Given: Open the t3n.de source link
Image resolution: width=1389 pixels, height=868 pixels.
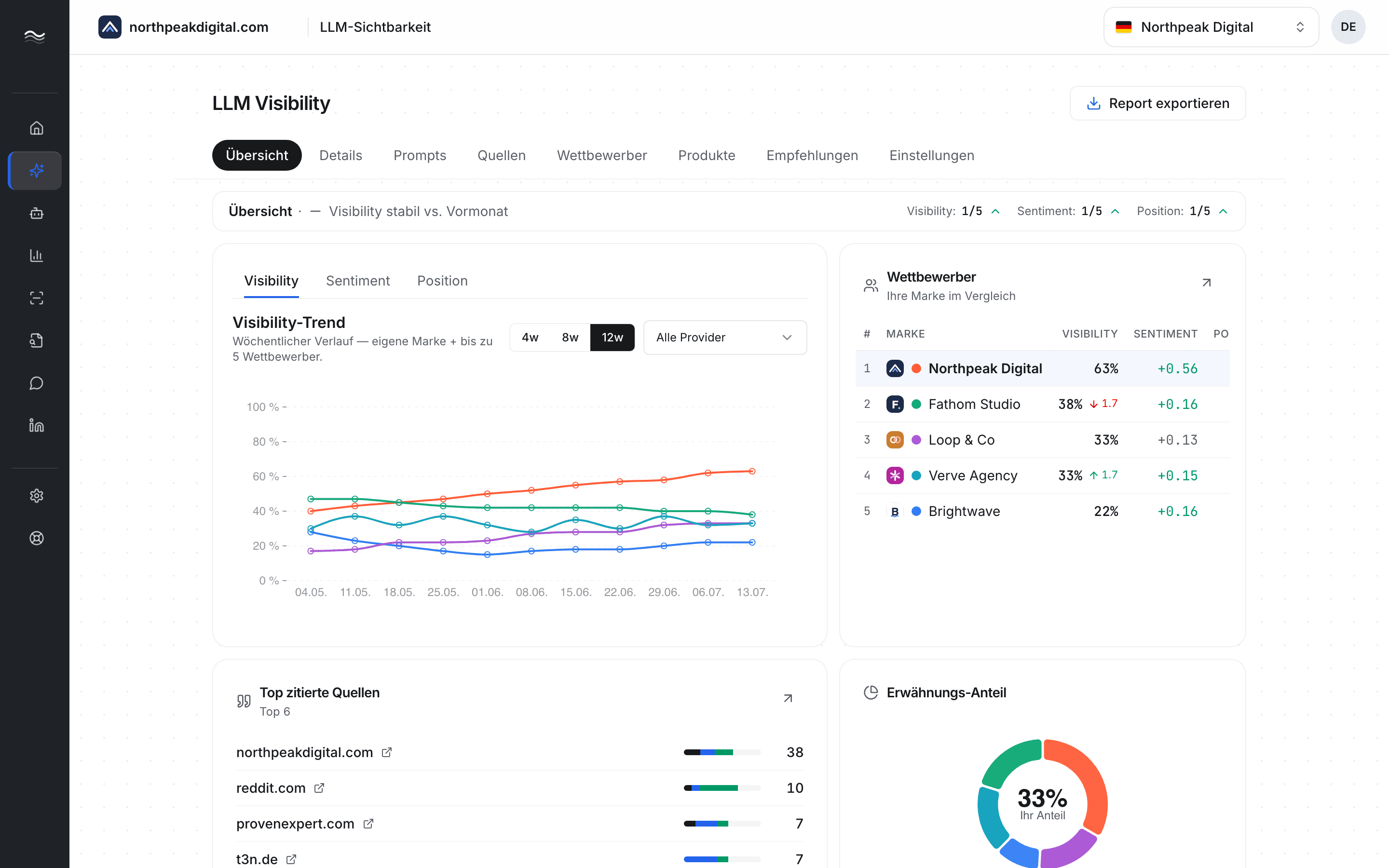Looking at the screenshot, I should click(257, 859).
